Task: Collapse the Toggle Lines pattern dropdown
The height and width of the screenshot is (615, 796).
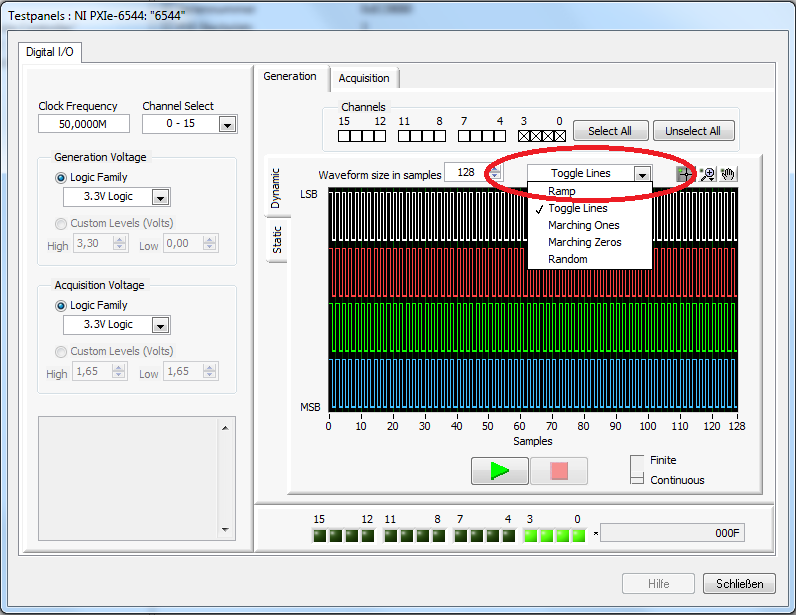Action: pos(642,174)
